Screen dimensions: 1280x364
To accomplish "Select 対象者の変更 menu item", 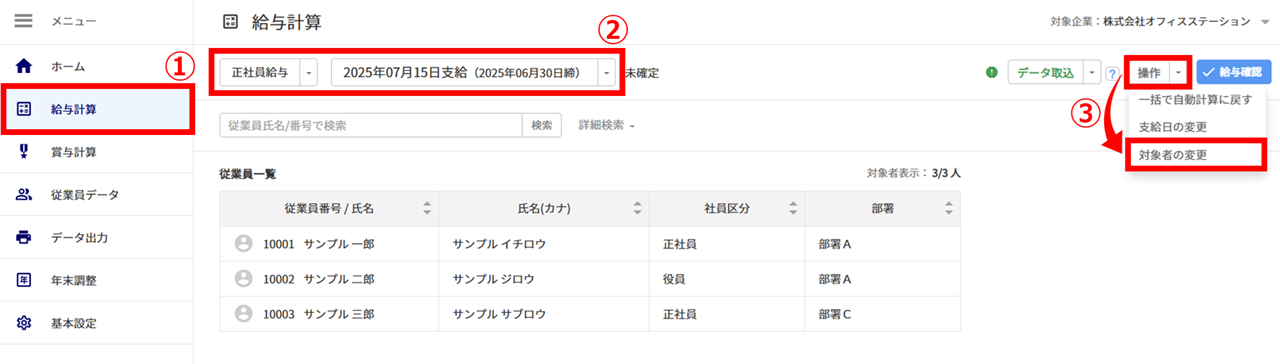I will [1173, 154].
